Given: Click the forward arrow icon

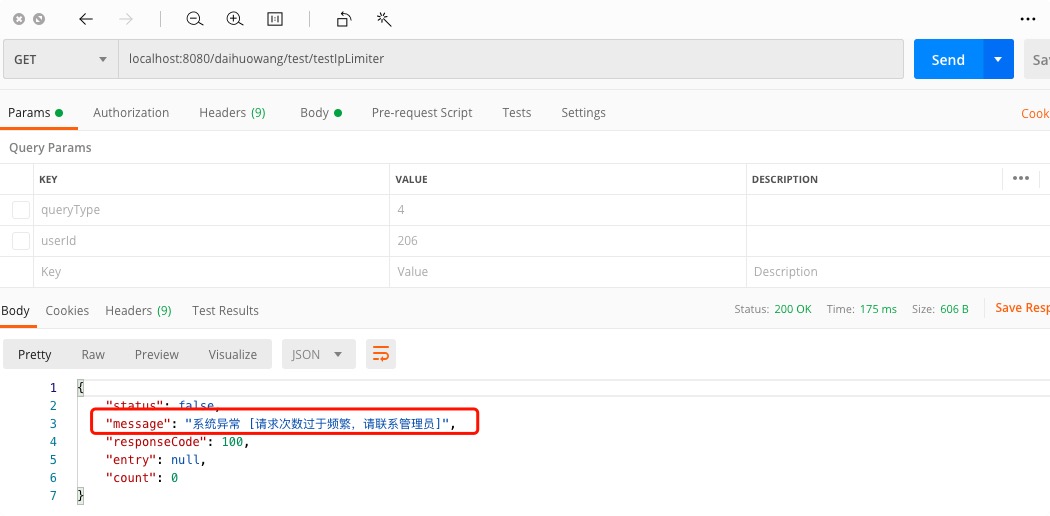Looking at the screenshot, I should pyautogui.click(x=126, y=19).
